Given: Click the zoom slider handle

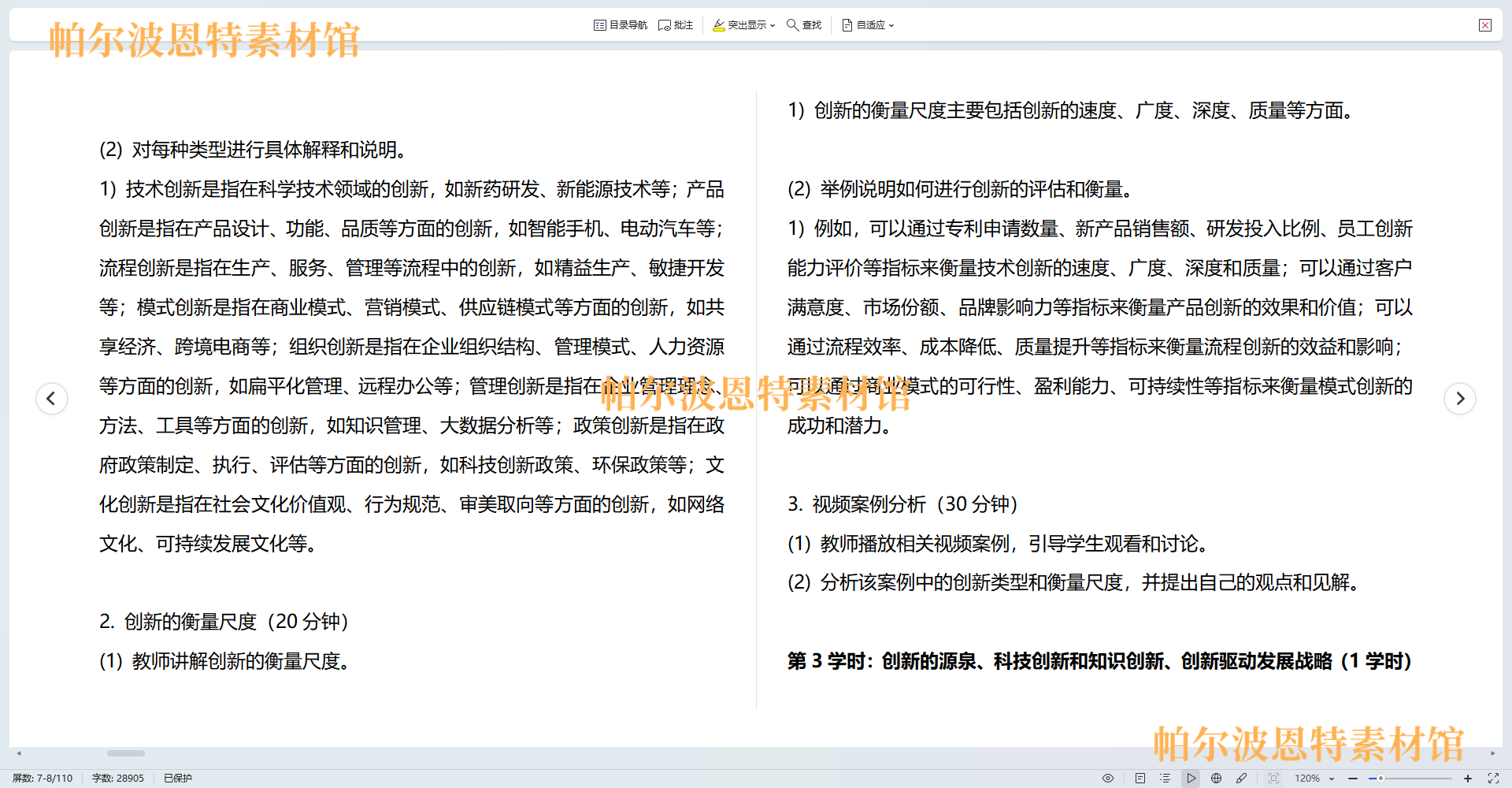Looking at the screenshot, I should tap(1380, 778).
